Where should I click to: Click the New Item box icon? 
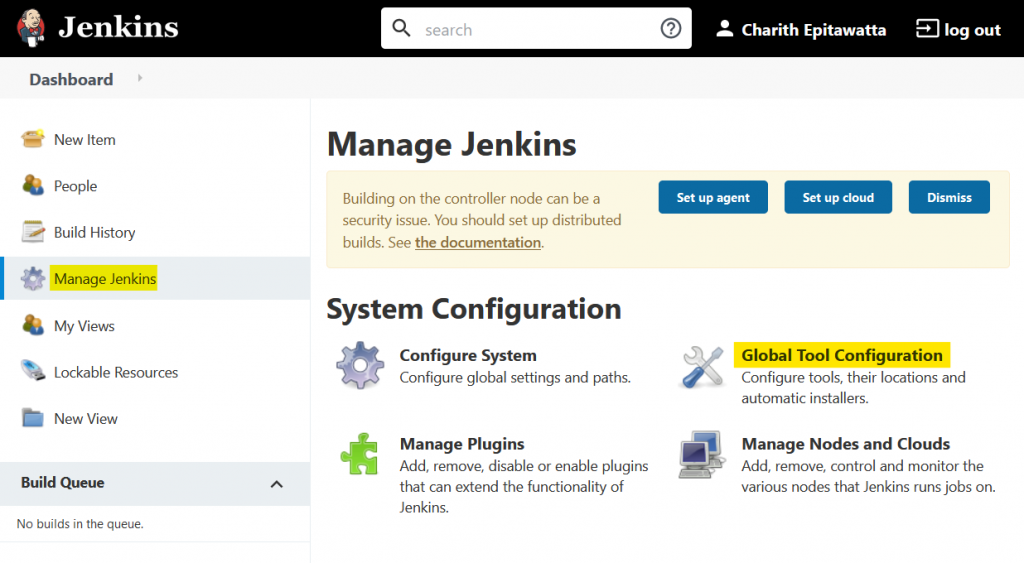tap(33, 139)
